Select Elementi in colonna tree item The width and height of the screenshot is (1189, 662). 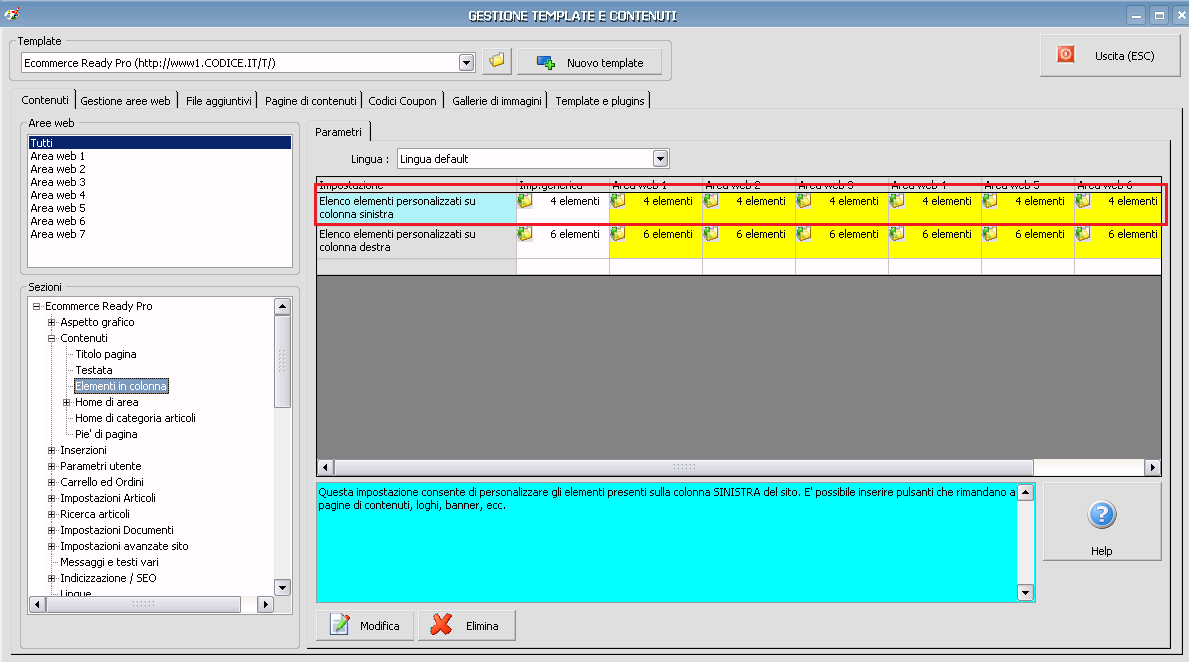(121, 386)
